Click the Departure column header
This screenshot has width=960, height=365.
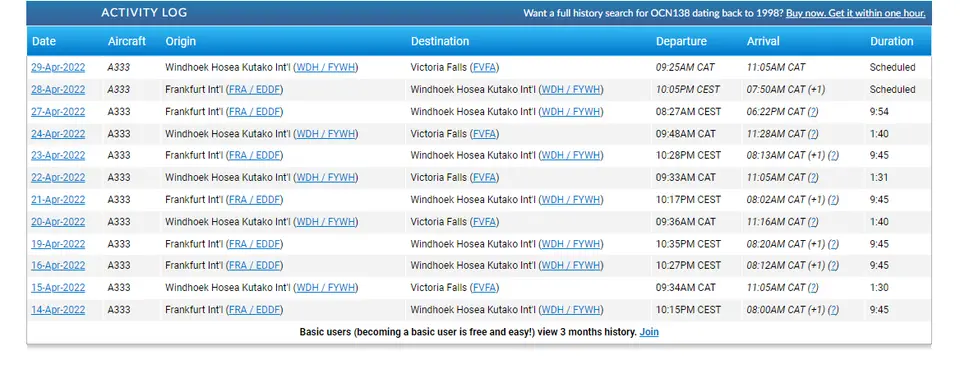(681, 41)
